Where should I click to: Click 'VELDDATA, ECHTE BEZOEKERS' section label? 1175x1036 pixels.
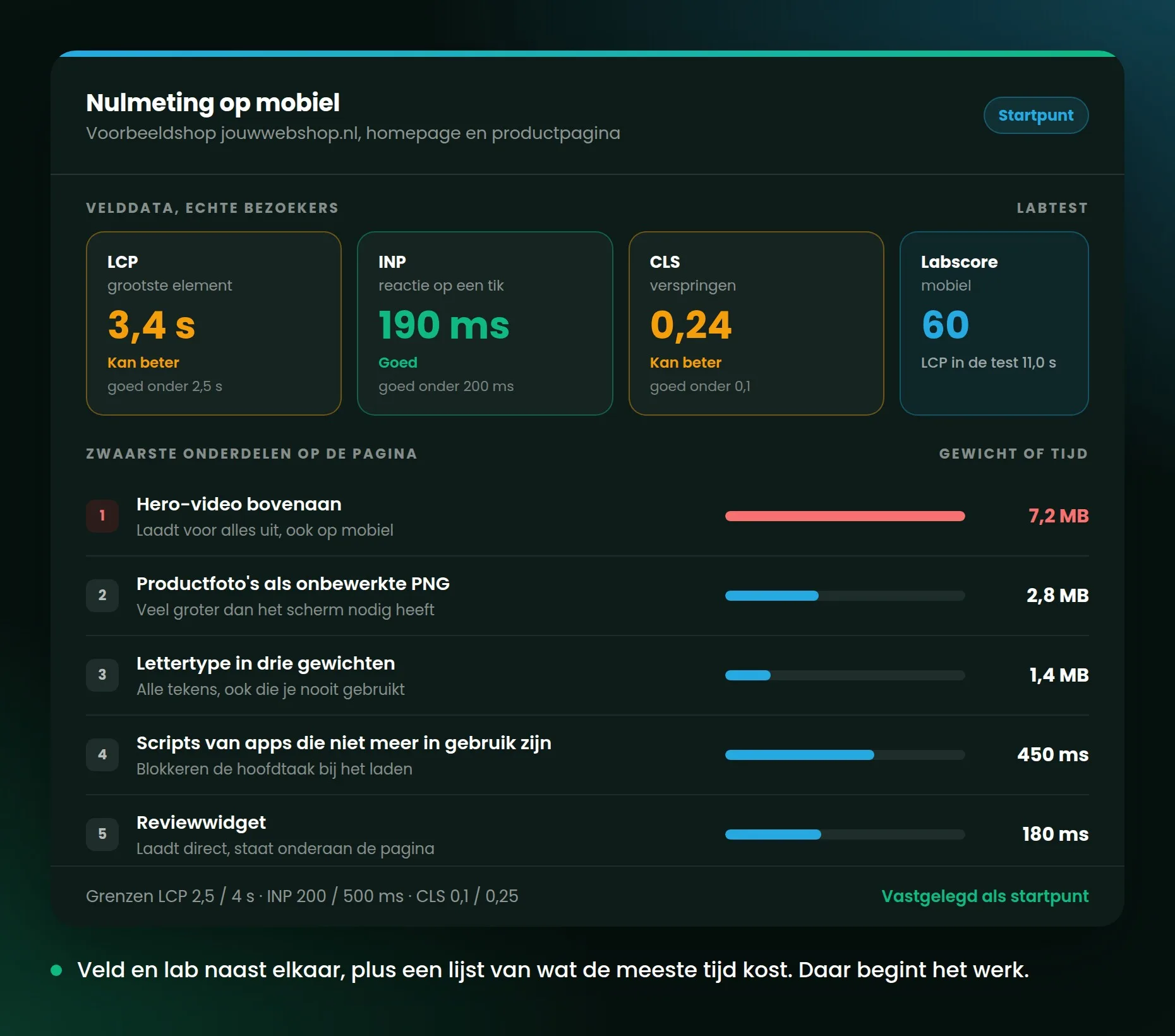coord(212,208)
